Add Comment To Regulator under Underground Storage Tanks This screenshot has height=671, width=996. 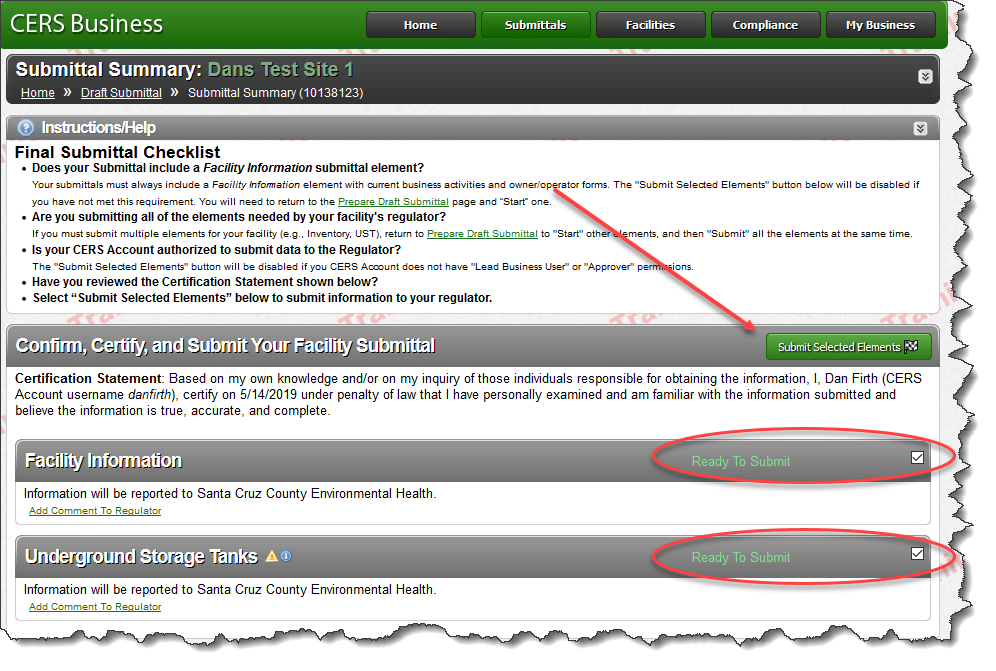(95, 607)
